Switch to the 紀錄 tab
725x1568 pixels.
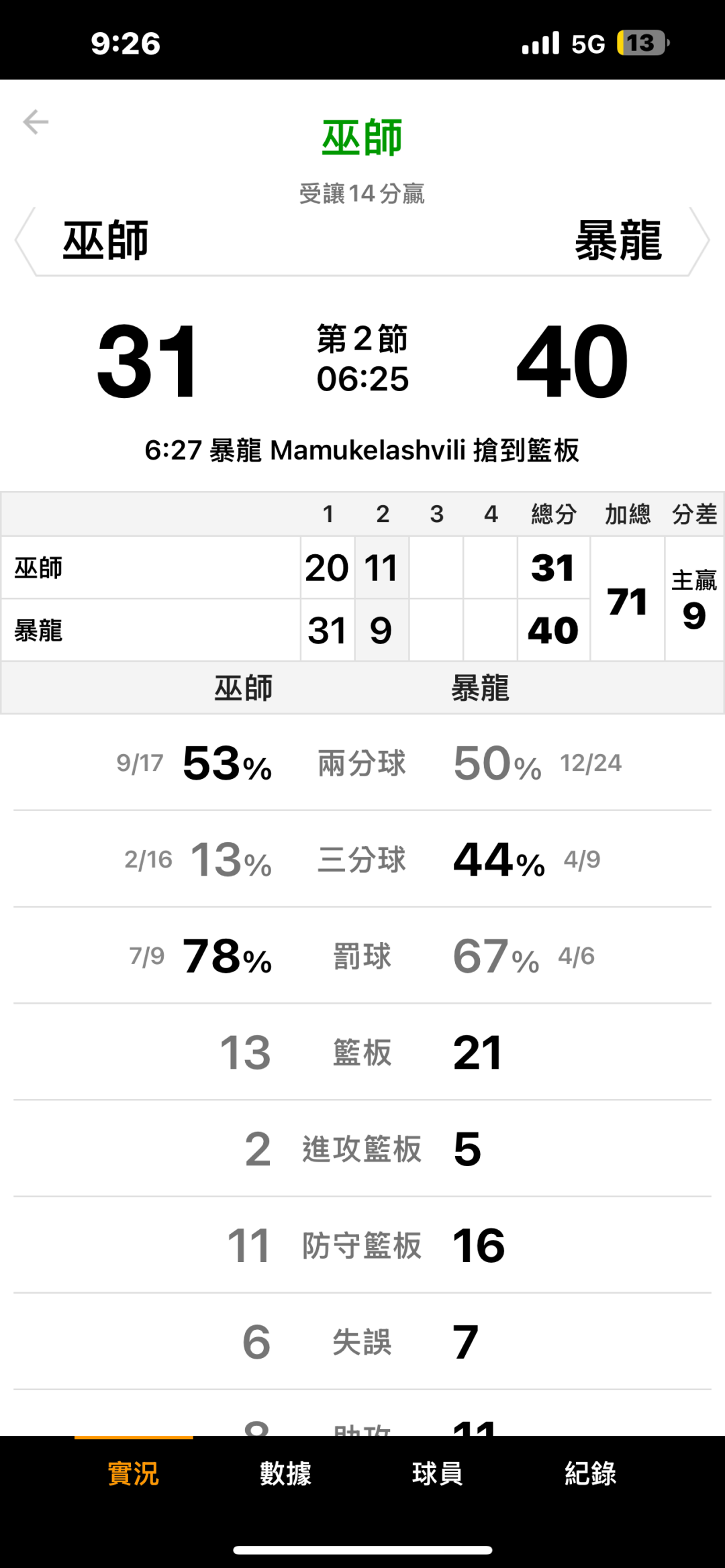pyautogui.click(x=590, y=1474)
